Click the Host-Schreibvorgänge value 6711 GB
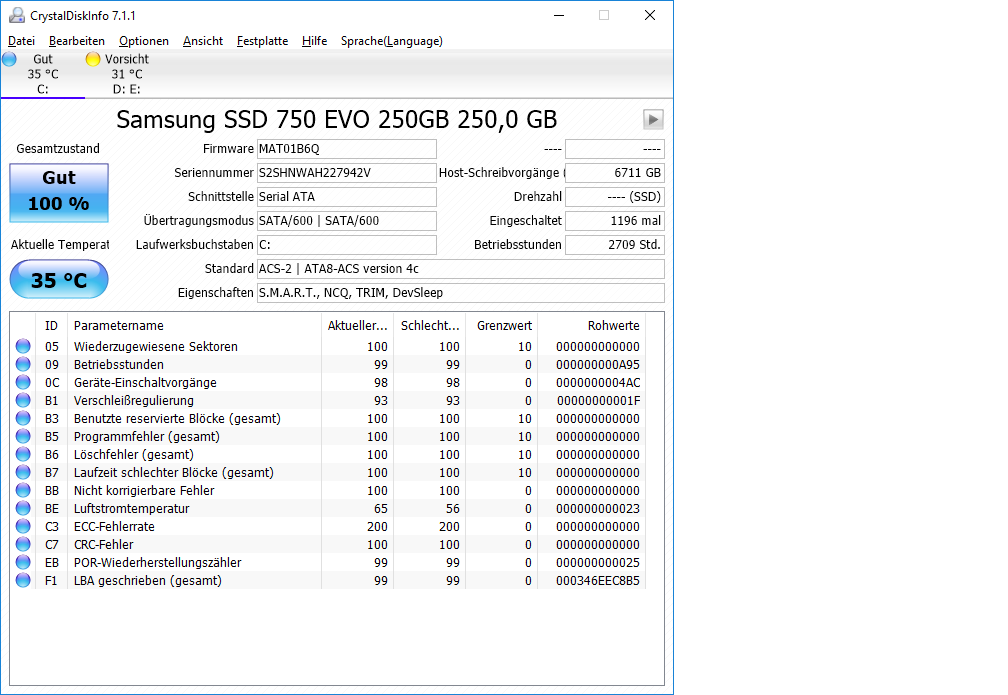1008x695 pixels. [615, 173]
